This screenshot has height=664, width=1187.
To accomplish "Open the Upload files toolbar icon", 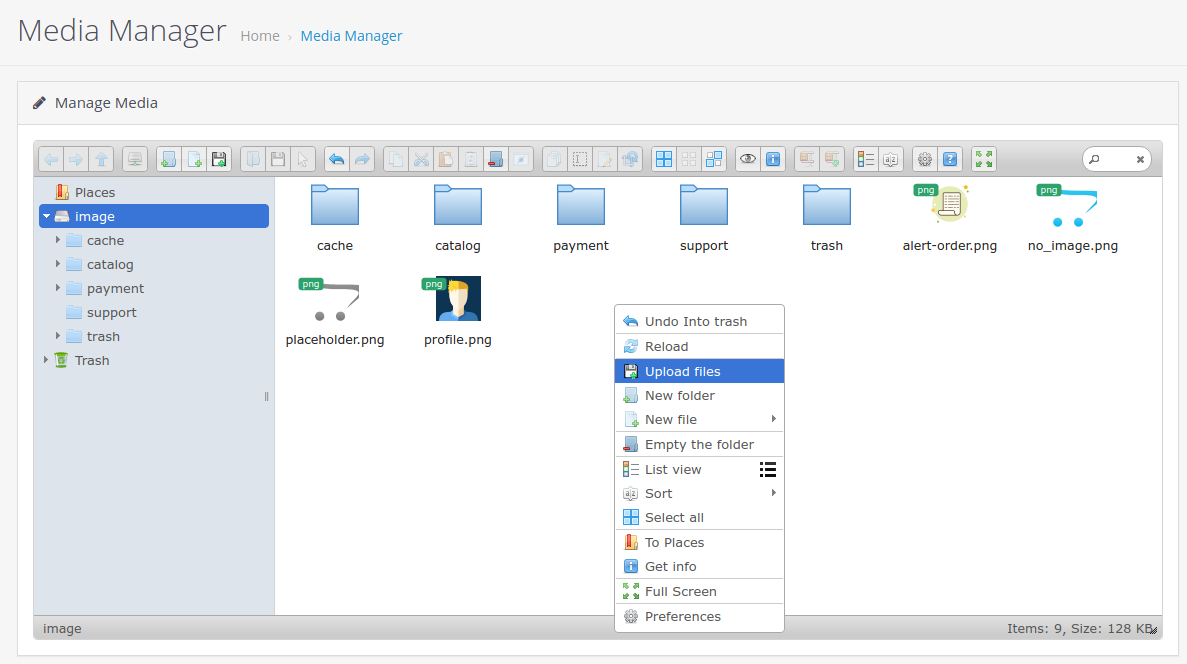I will (x=219, y=158).
